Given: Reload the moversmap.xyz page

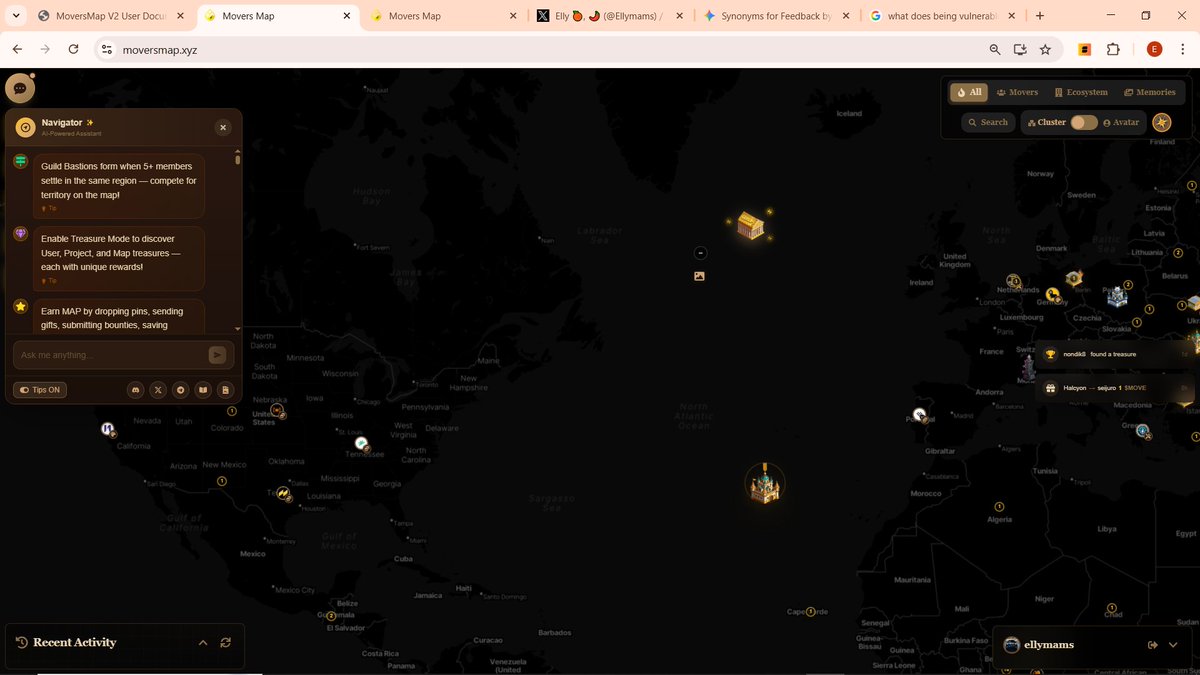Looking at the screenshot, I should click(73, 49).
